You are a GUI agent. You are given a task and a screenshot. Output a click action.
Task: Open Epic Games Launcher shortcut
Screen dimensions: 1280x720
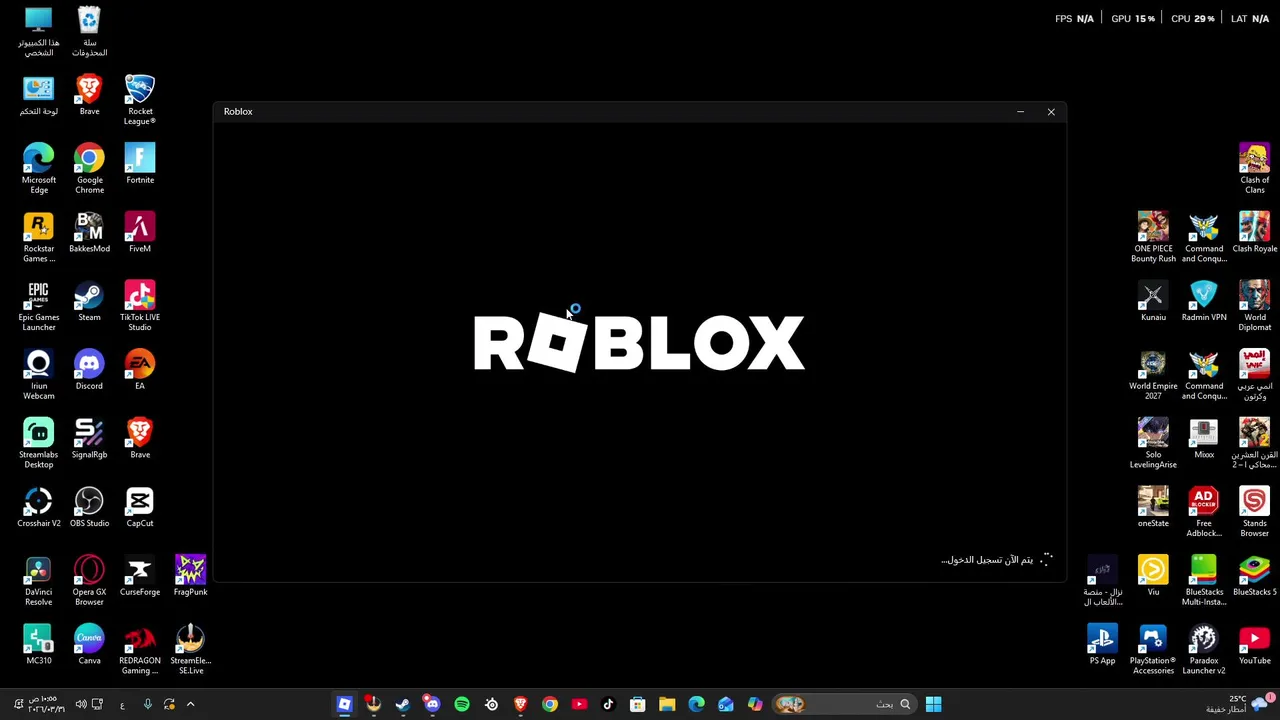pyautogui.click(x=38, y=306)
